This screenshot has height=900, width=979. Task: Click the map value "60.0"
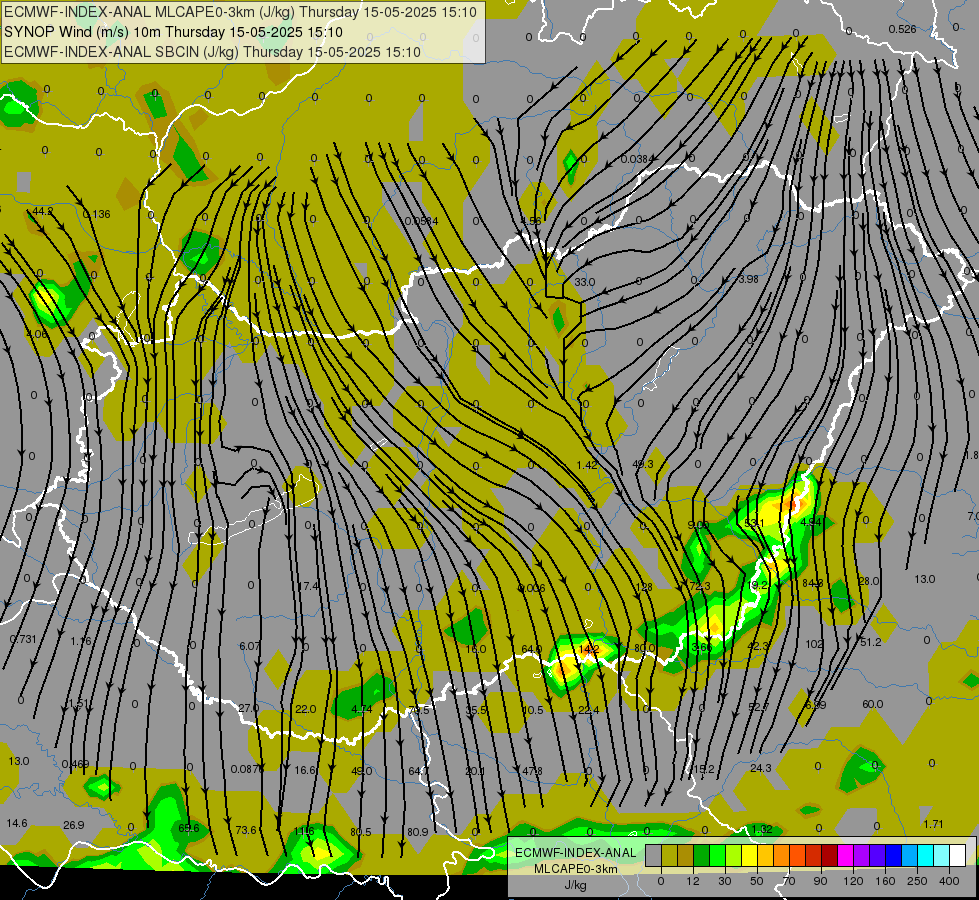pos(872,705)
